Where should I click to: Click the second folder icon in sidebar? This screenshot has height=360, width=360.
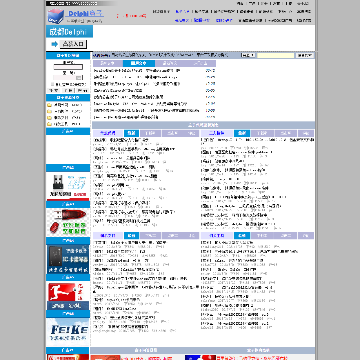[x=49, y=111]
